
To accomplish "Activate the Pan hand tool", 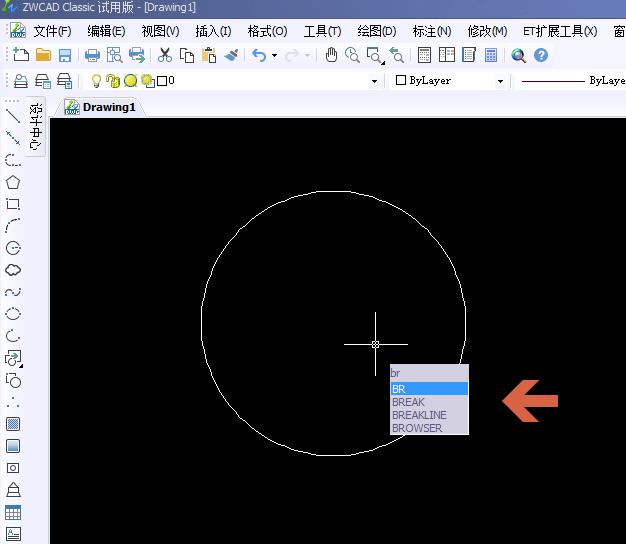I will point(332,55).
